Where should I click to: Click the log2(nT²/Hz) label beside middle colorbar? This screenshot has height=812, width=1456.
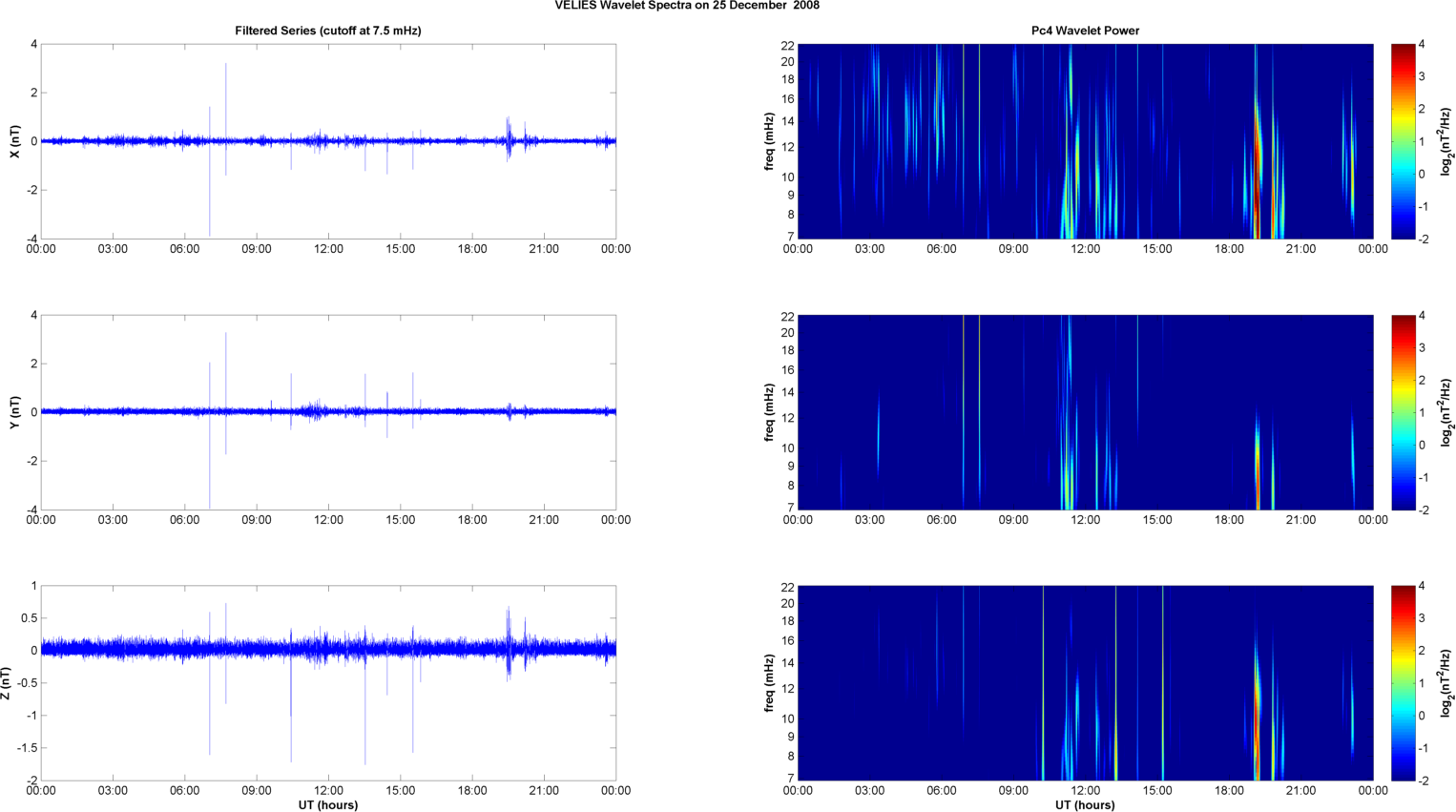pyautogui.click(x=1446, y=412)
